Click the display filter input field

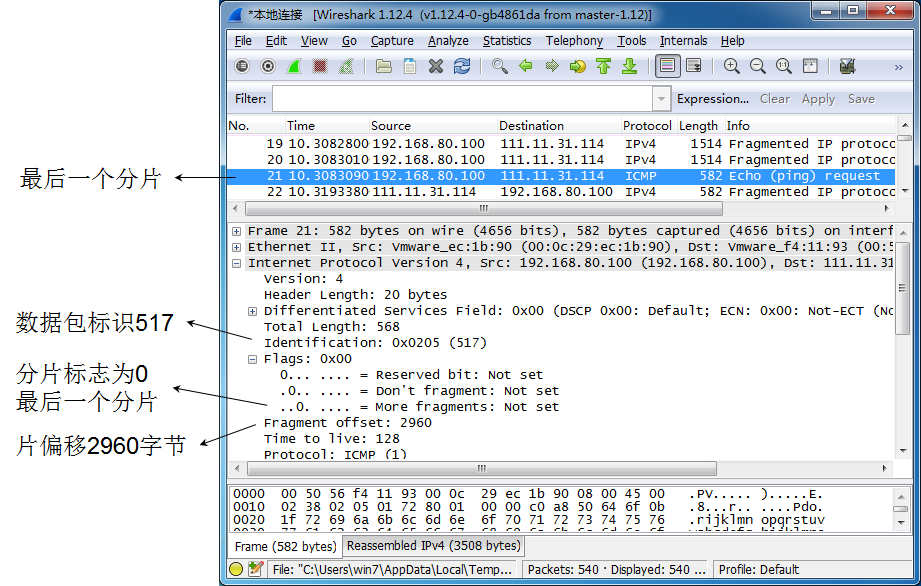pos(462,99)
